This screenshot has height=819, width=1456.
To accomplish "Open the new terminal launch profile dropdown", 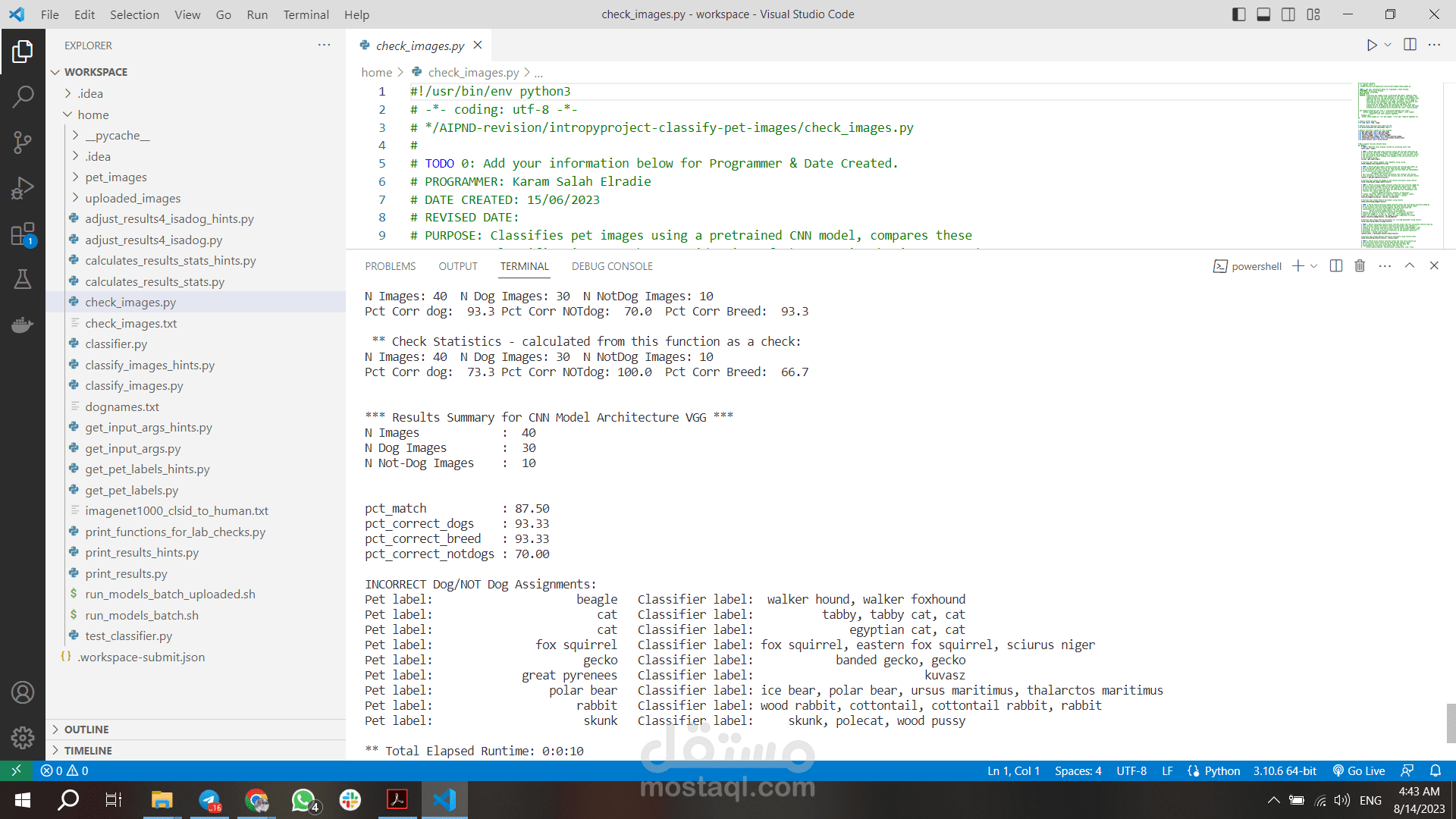I will [x=1314, y=266].
